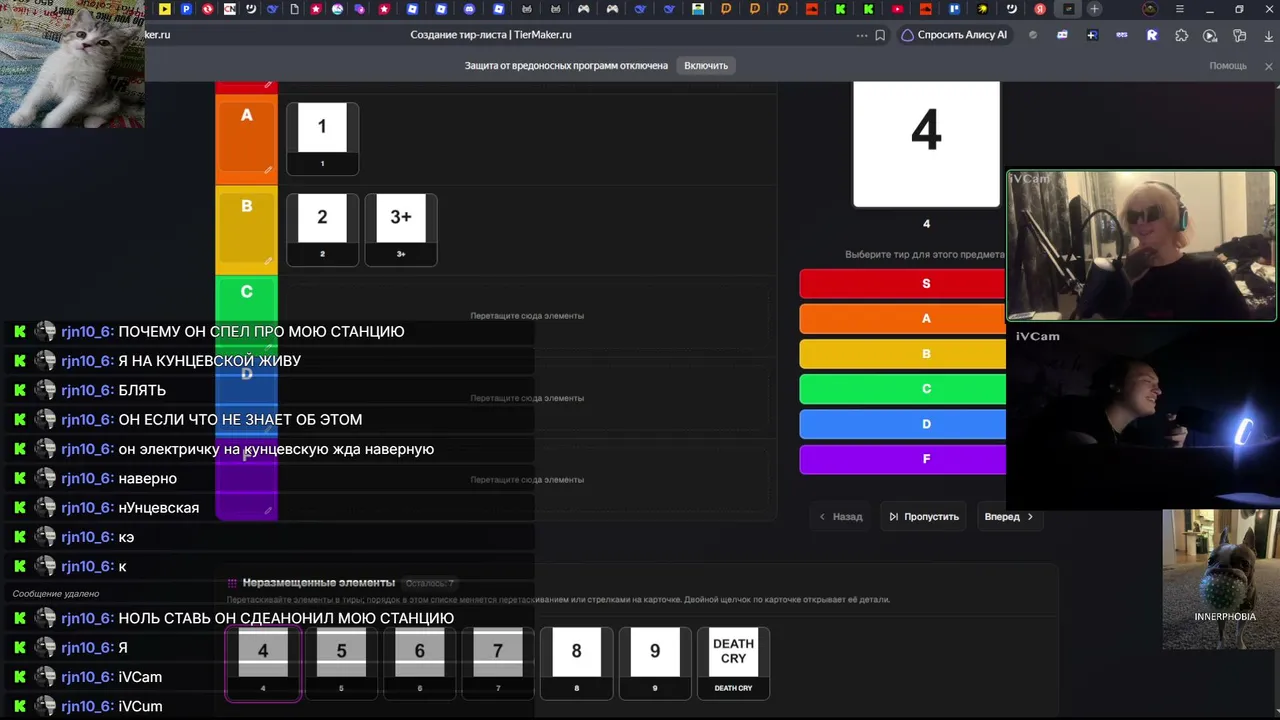Click the bookmark icon in the address bar
The height and width of the screenshot is (720, 1280).
(x=880, y=35)
